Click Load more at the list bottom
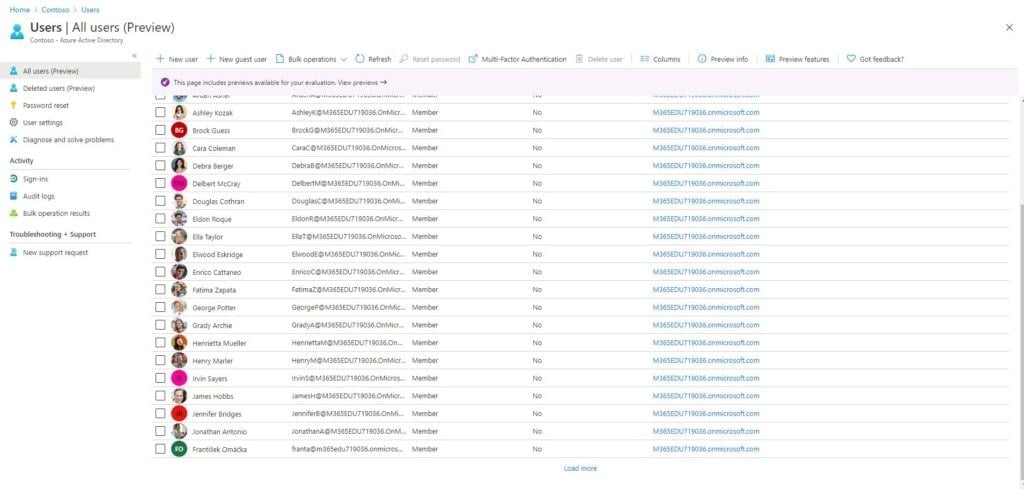 click(580, 468)
